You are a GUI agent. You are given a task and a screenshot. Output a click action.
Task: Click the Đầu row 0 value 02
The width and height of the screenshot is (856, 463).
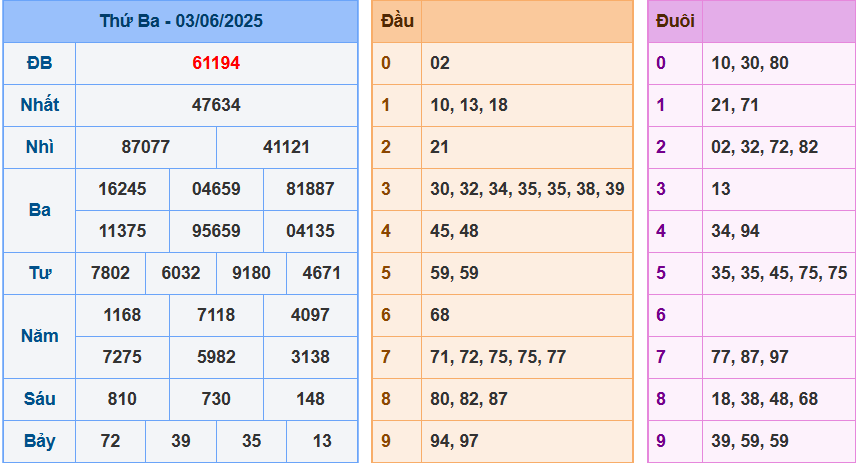tap(440, 63)
